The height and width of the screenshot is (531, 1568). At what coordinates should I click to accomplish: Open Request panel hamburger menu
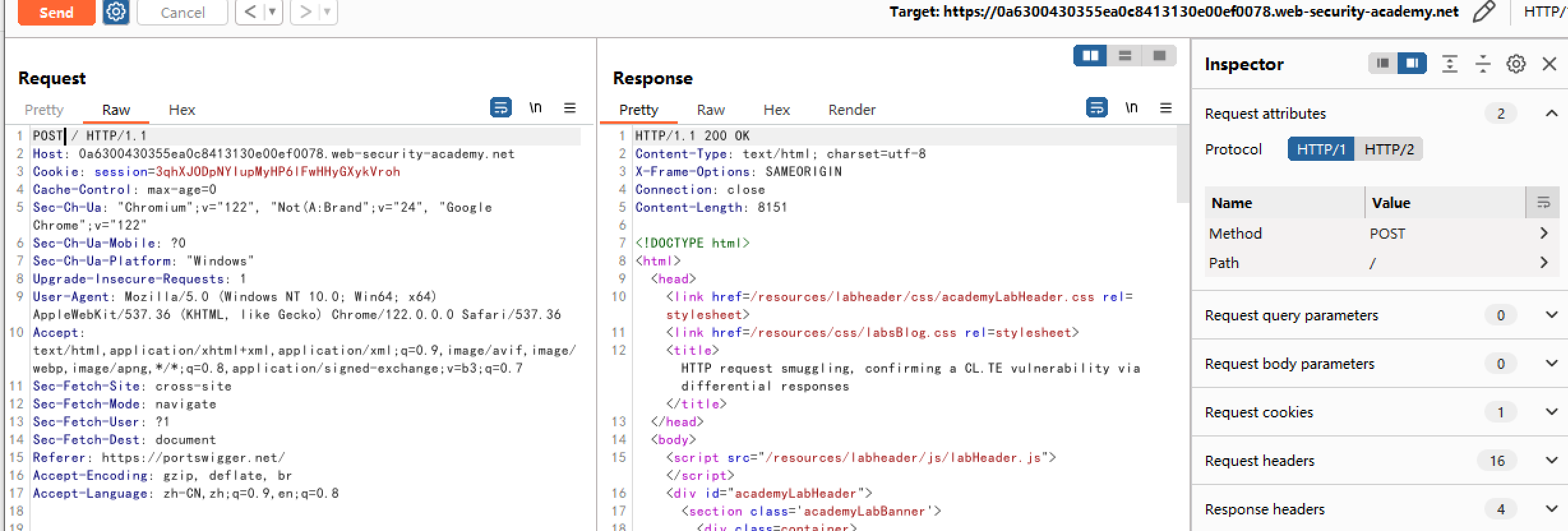coord(570,108)
